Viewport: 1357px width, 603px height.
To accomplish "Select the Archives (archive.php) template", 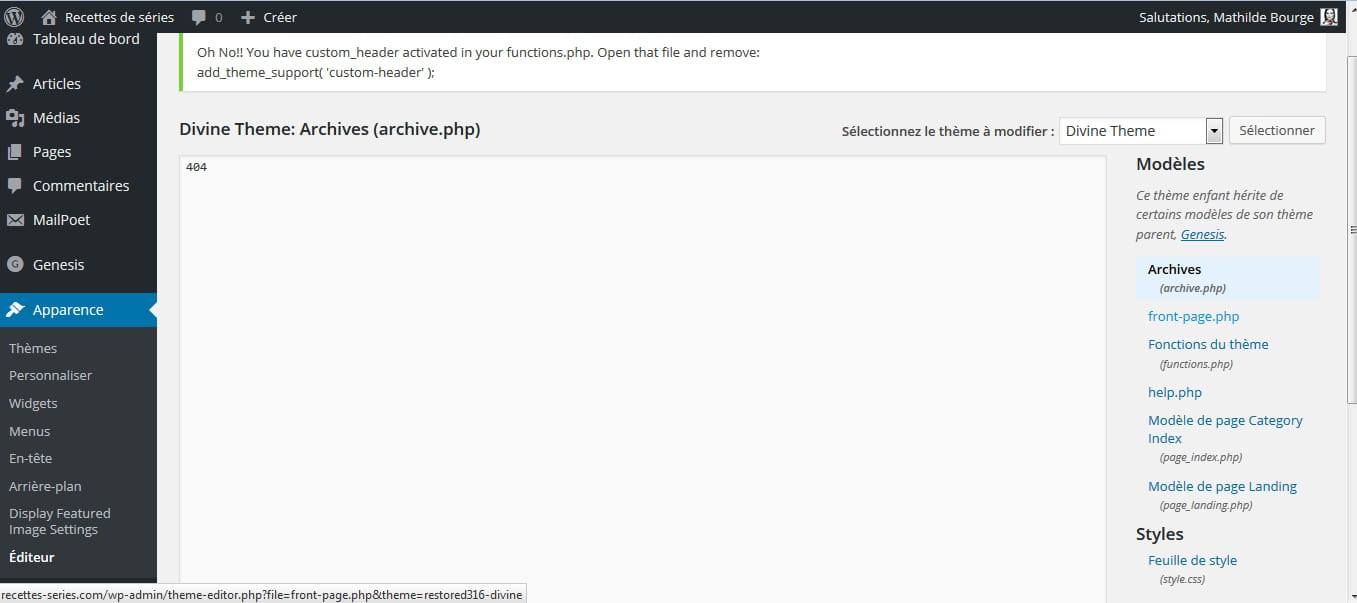I will click(x=1228, y=278).
